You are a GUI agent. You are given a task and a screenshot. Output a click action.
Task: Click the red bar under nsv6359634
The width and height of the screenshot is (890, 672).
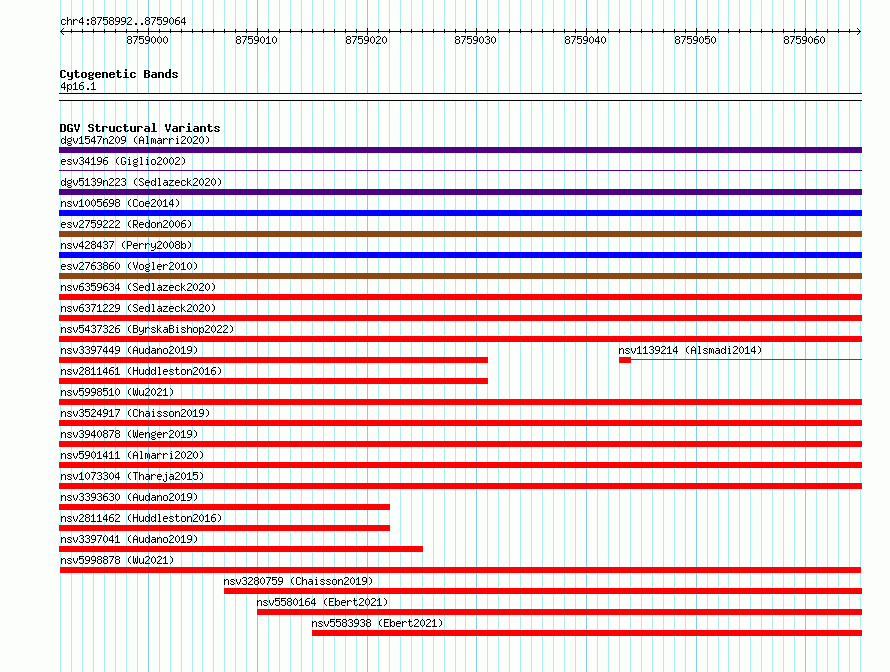click(460, 297)
